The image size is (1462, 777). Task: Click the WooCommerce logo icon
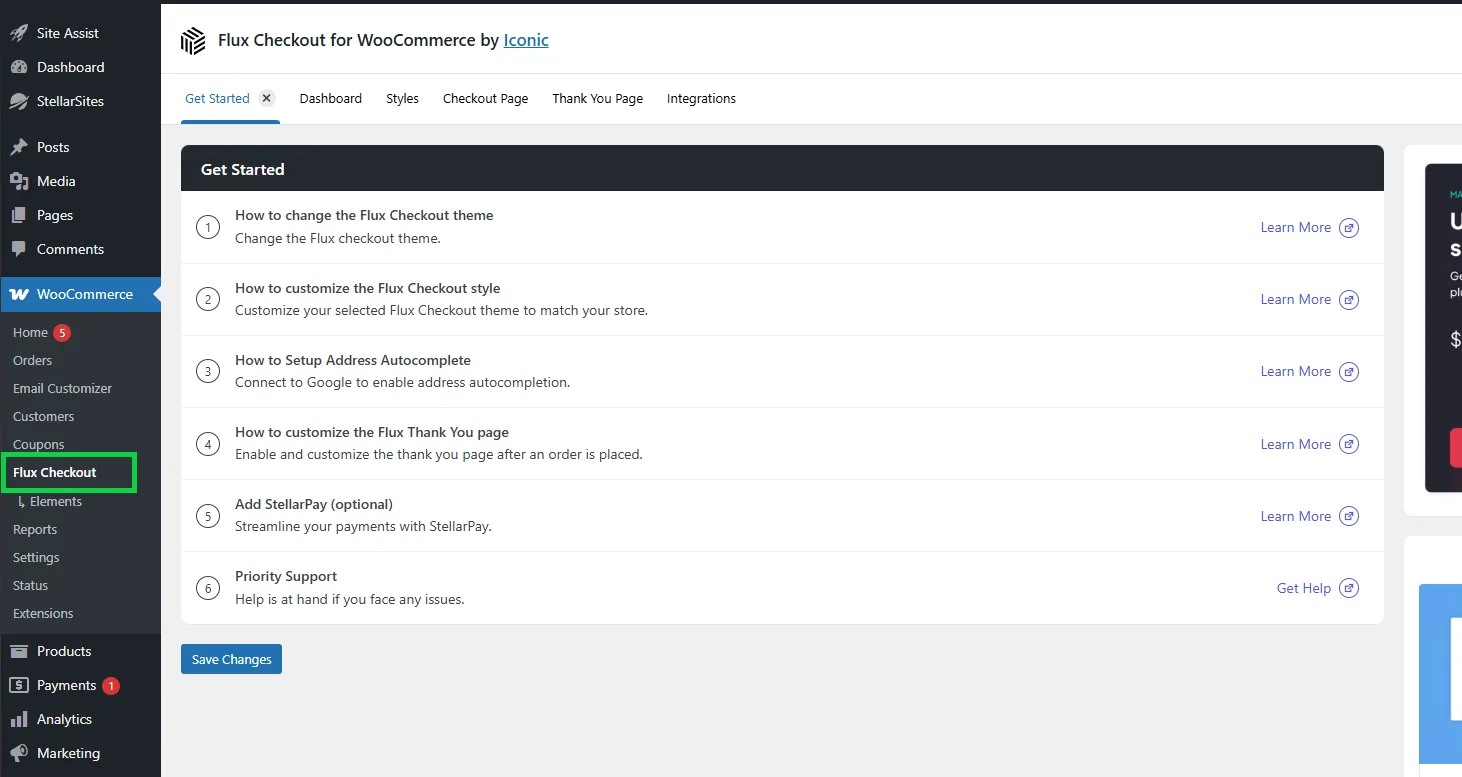point(18,294)
